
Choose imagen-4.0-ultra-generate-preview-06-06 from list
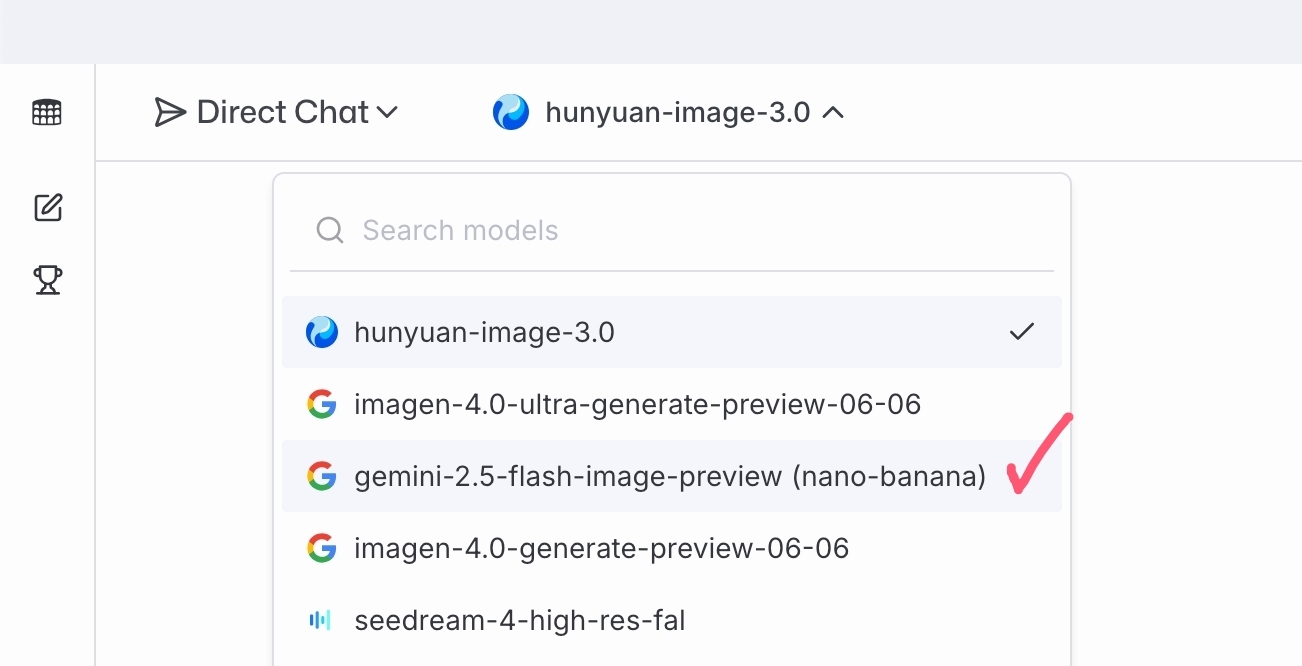point(637,404)
